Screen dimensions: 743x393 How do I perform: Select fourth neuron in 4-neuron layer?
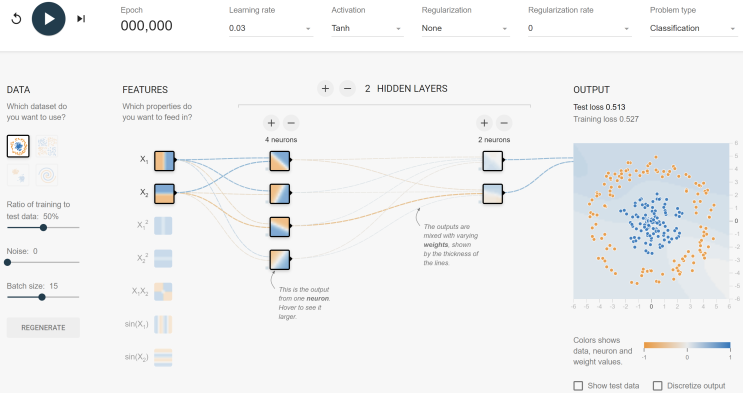pos(280,260)
